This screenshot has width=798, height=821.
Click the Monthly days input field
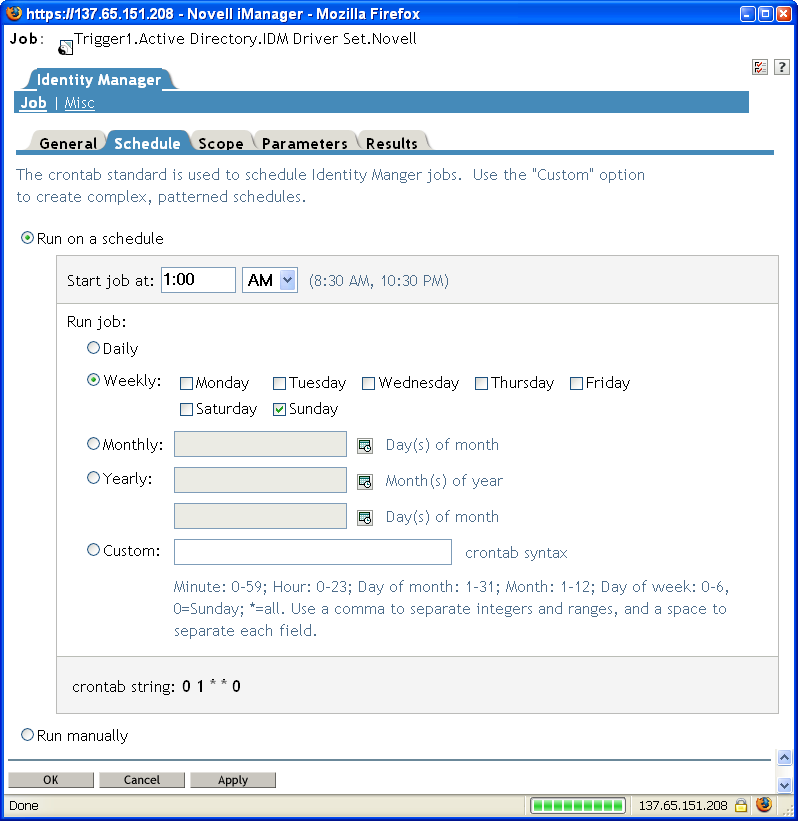click(260, 444)
